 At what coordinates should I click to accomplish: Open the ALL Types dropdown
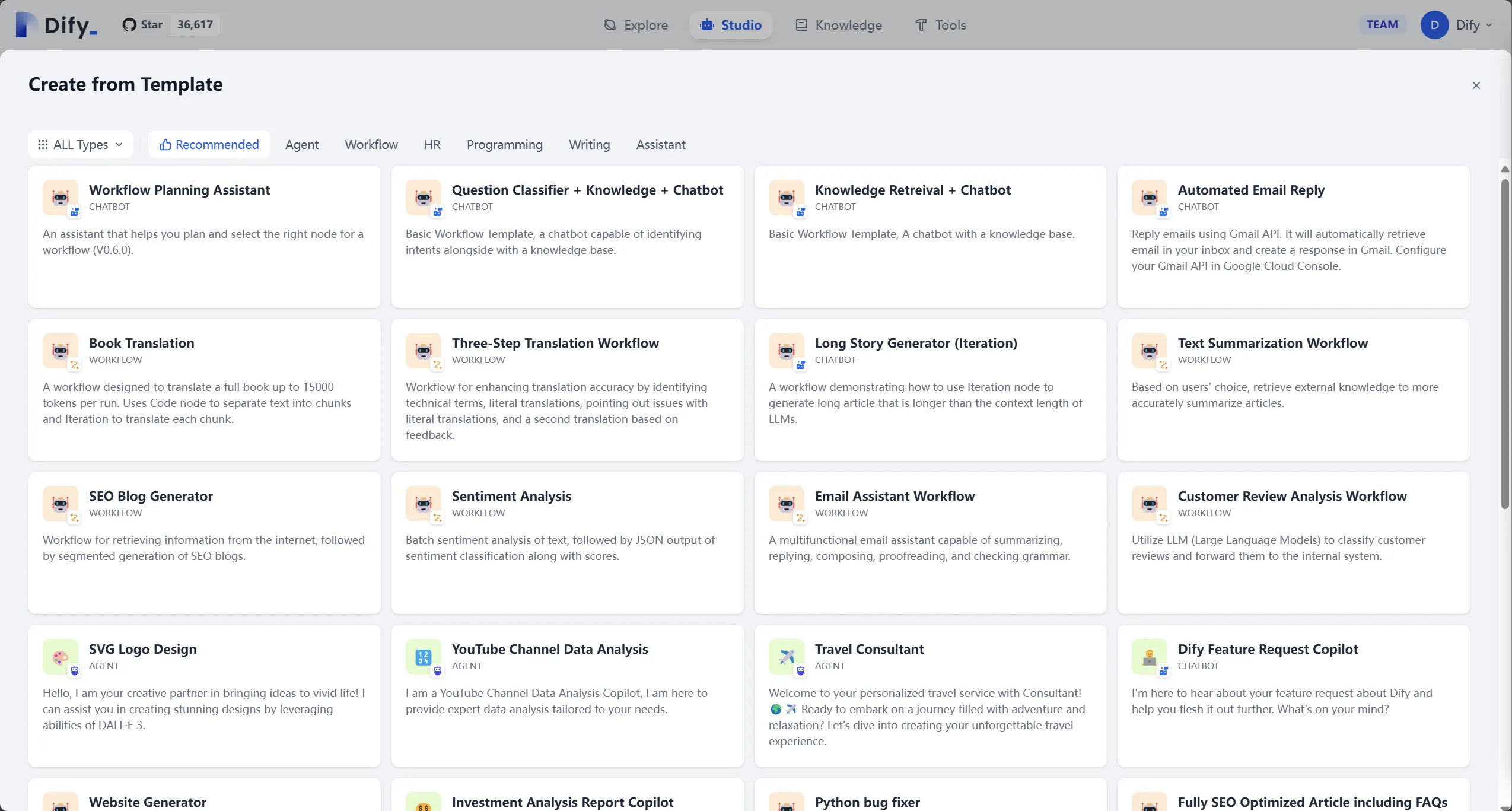[x=80, y=145]
